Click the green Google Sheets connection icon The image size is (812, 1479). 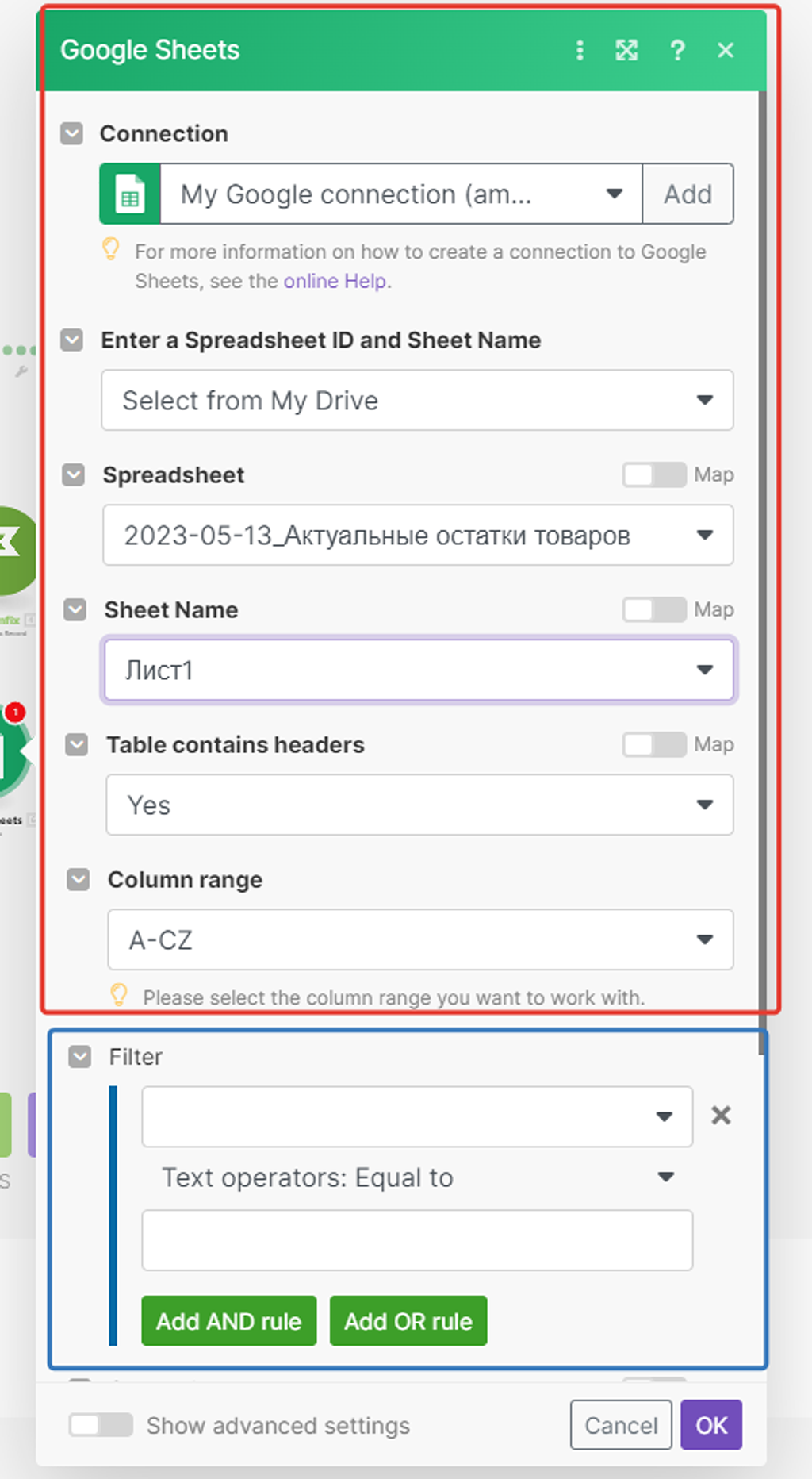[130, 194]
